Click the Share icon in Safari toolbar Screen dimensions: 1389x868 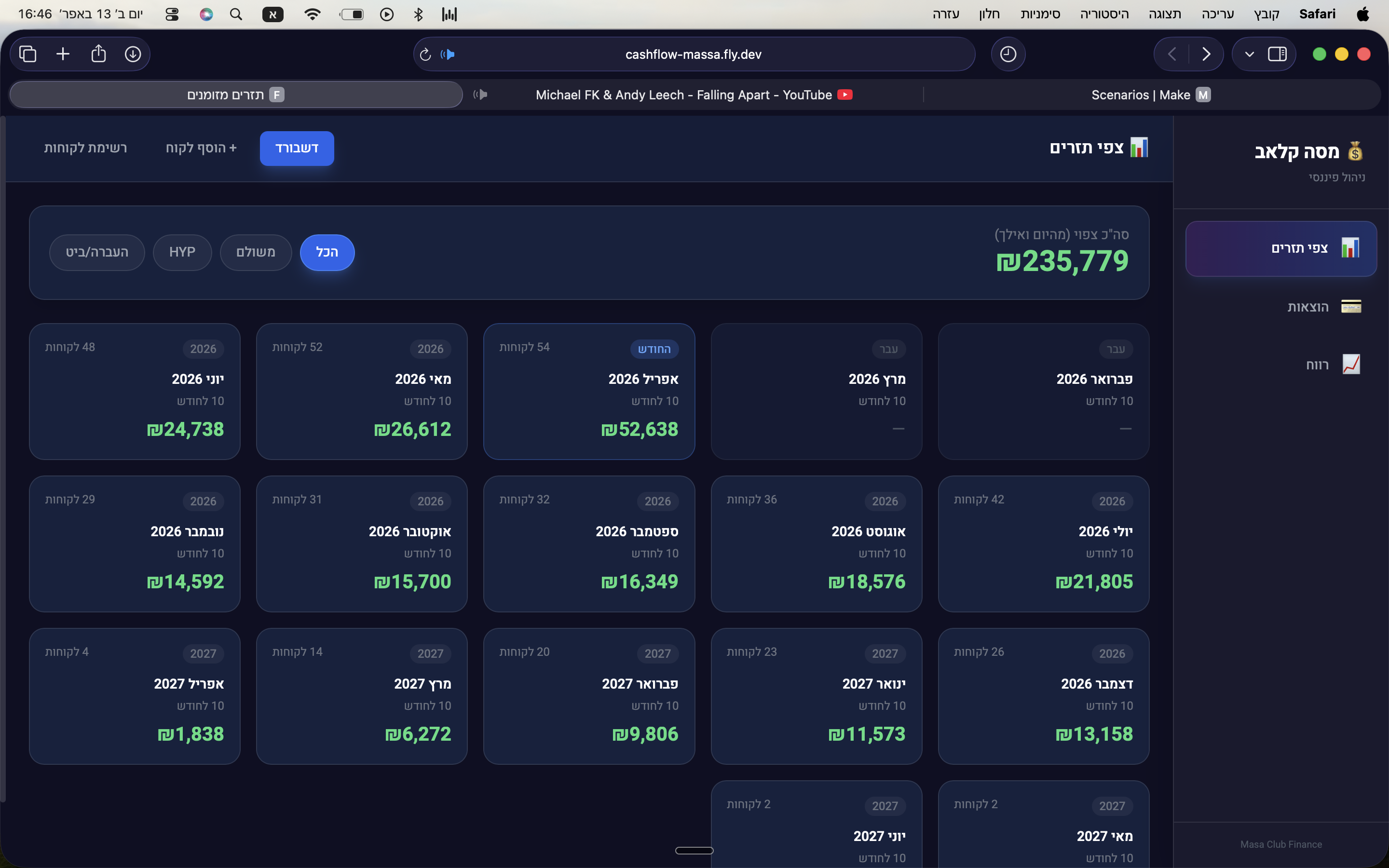pos(99,54)
